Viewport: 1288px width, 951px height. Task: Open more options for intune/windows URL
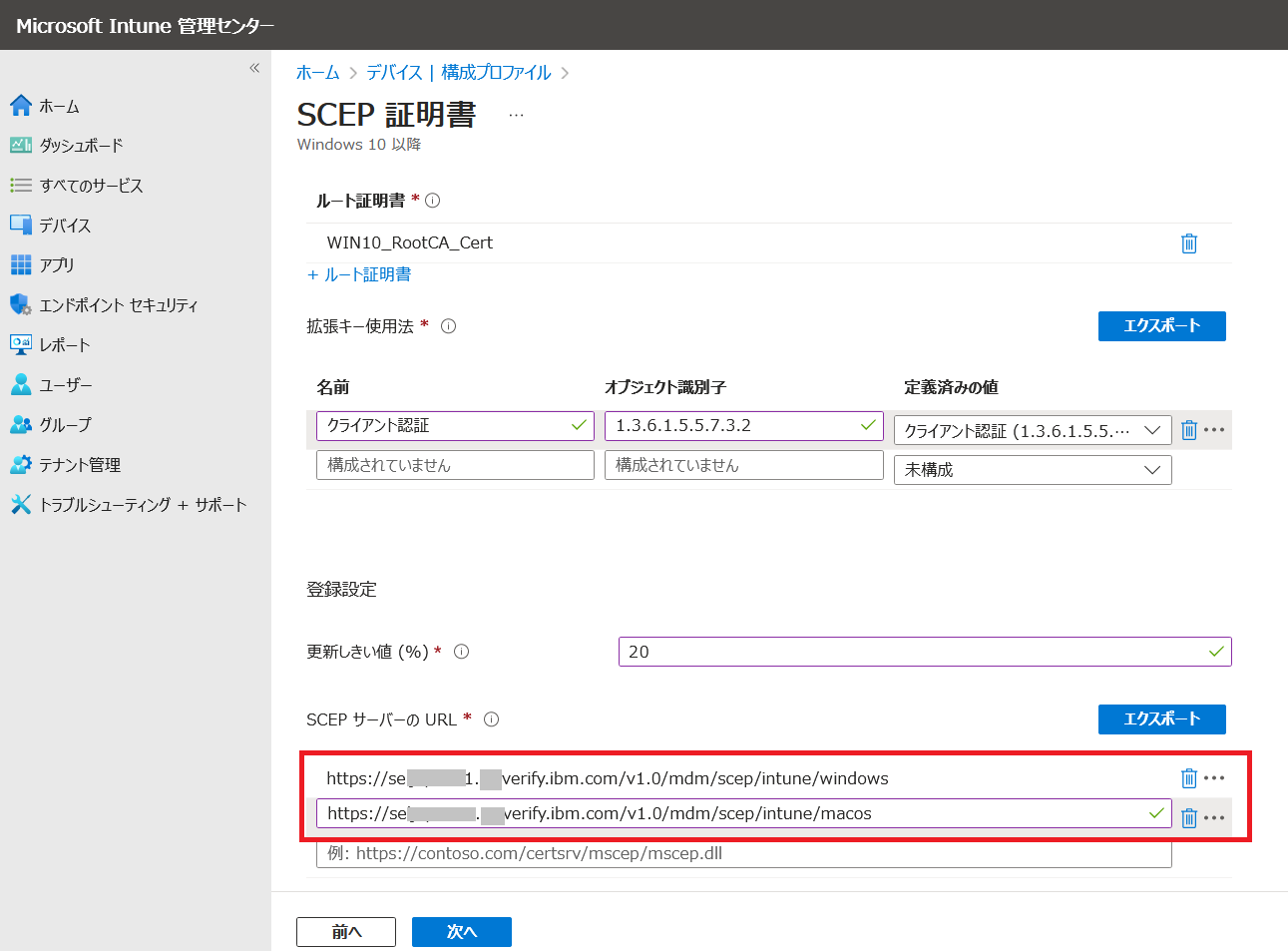click(x=1214, y=778)
